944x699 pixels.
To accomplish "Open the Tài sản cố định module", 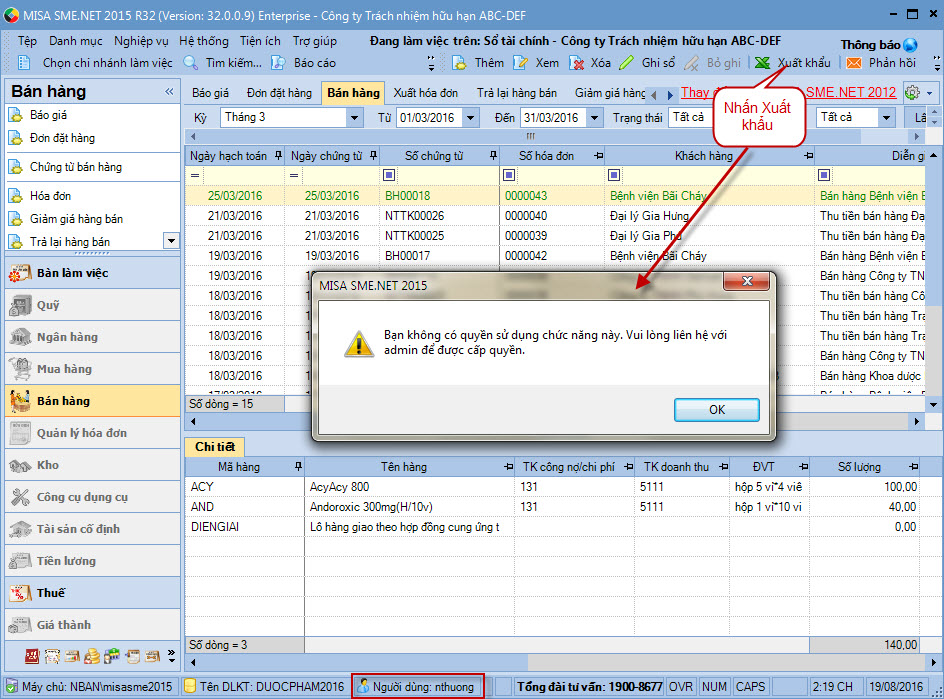I will click(x=93, y=529).
